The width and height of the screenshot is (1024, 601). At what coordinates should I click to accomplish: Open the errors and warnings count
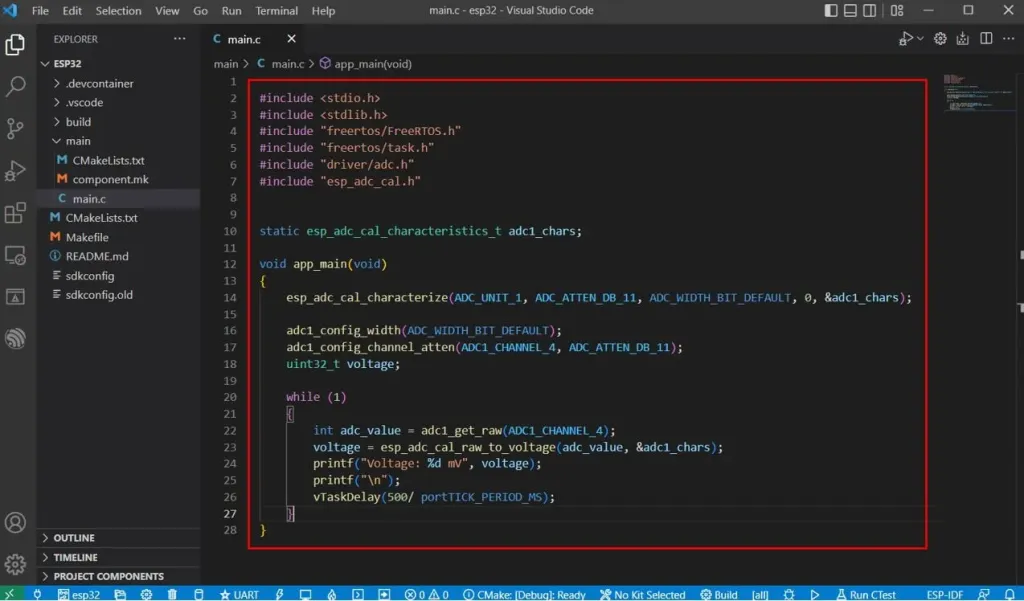point(426,594)
